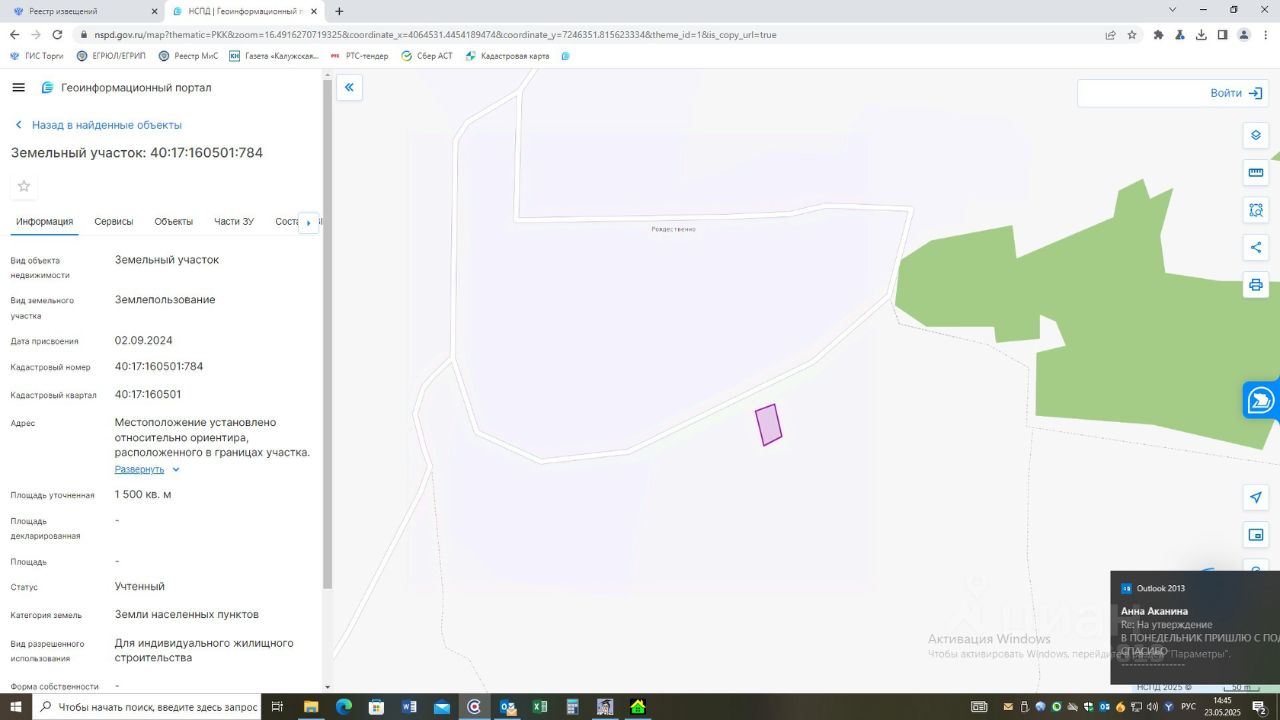Viewport: 1280px width, 720px height.
Task: Open Outlook from the taskbar
Action: click(507, 707)
